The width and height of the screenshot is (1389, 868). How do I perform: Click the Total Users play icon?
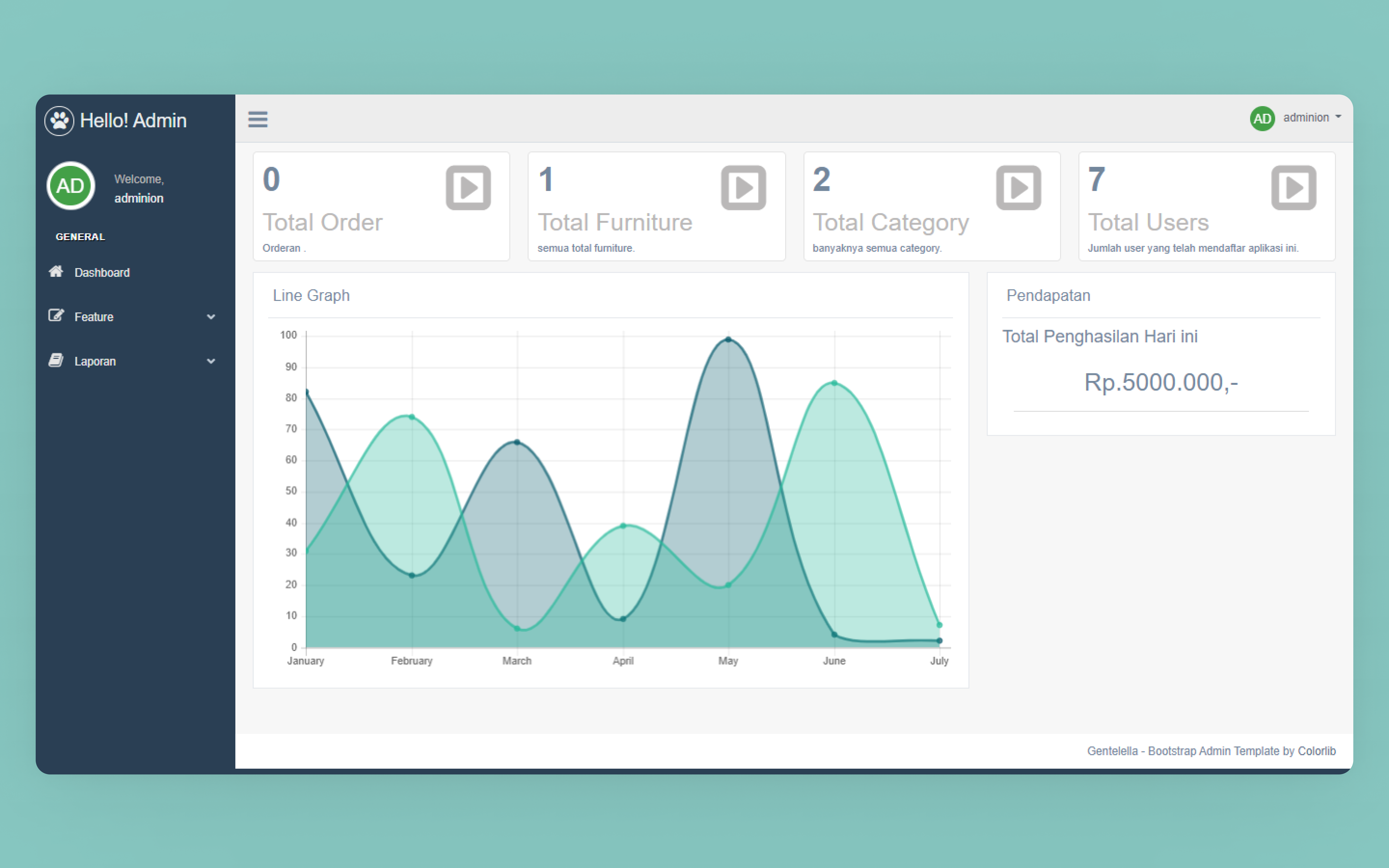tap(1293, 188)
